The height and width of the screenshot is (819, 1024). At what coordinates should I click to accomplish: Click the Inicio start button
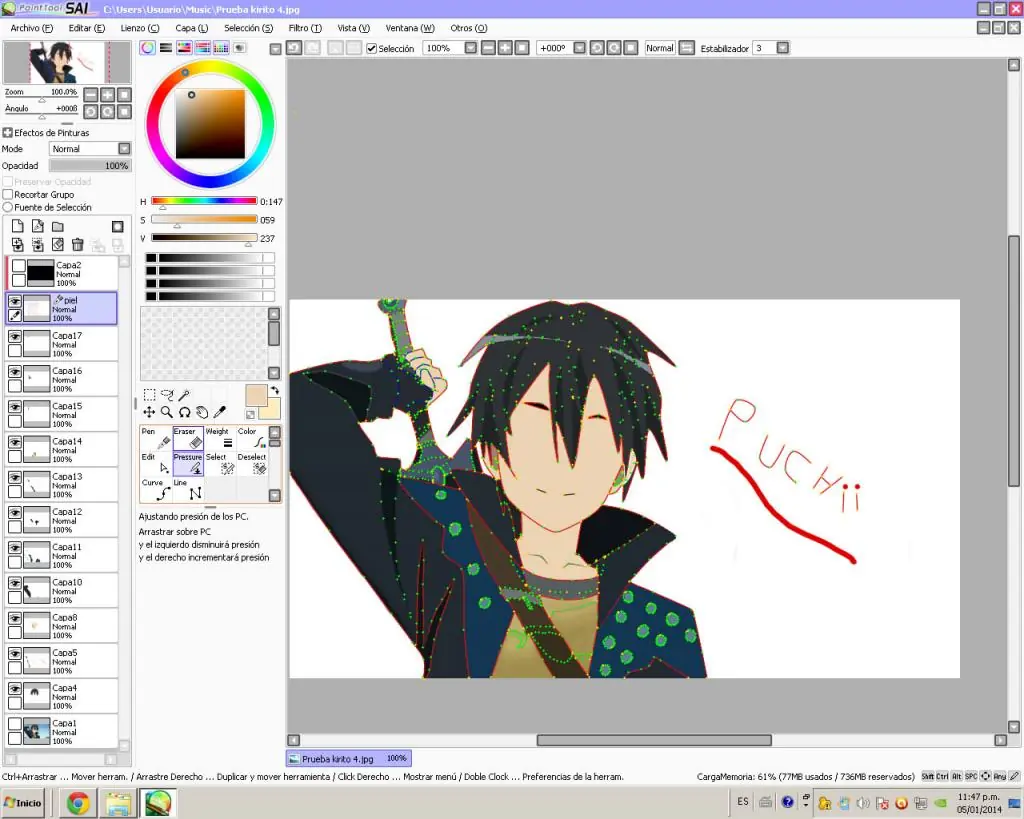23,803
